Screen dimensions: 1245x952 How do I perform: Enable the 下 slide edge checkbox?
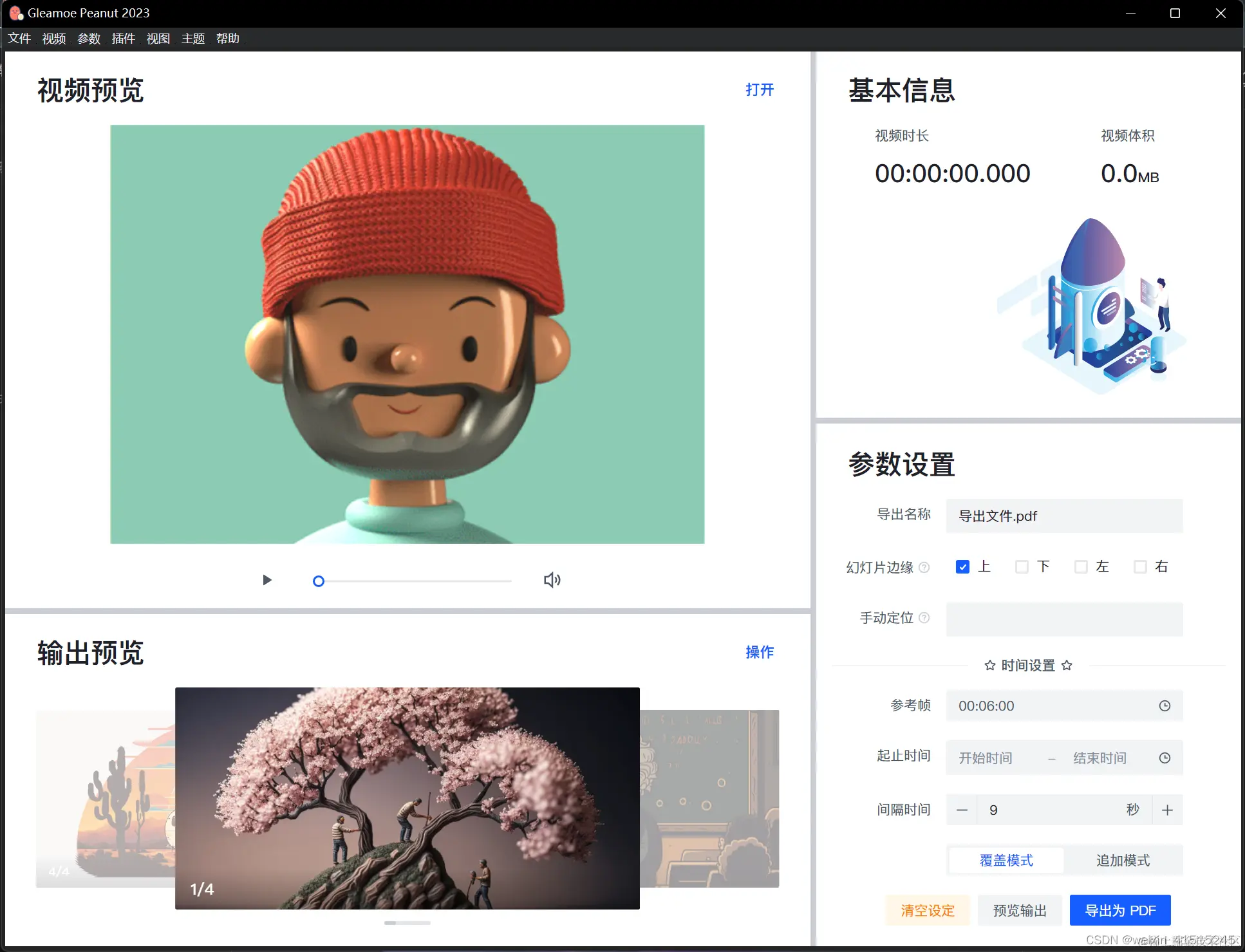click(x=1022, y=566)
